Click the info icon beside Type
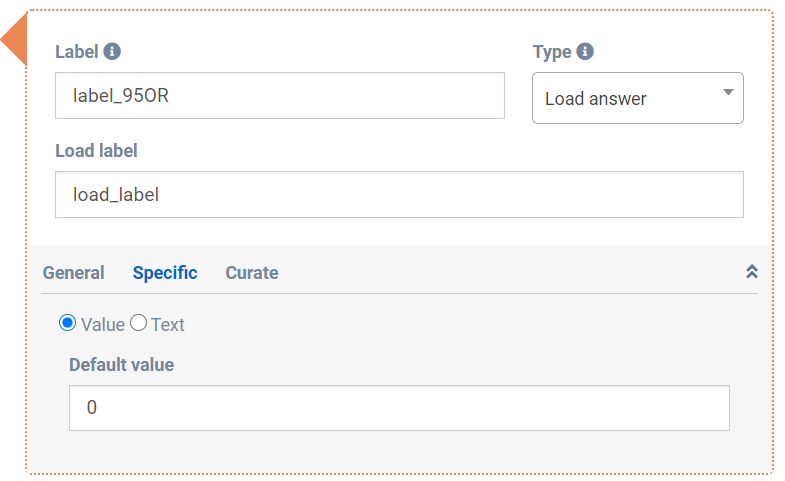Screen dimensions: 785x481 pos(585,52)
